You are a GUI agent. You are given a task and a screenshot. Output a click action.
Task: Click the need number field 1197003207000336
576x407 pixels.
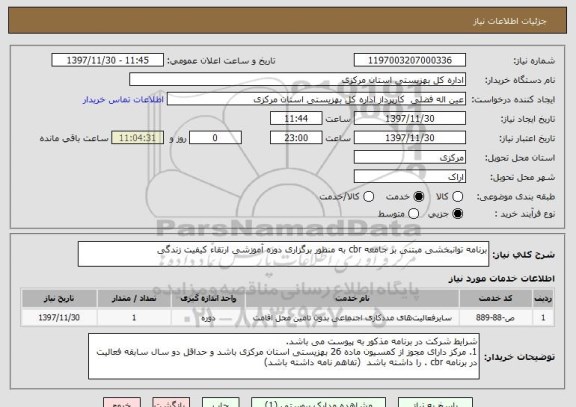[x=410, y=60]
